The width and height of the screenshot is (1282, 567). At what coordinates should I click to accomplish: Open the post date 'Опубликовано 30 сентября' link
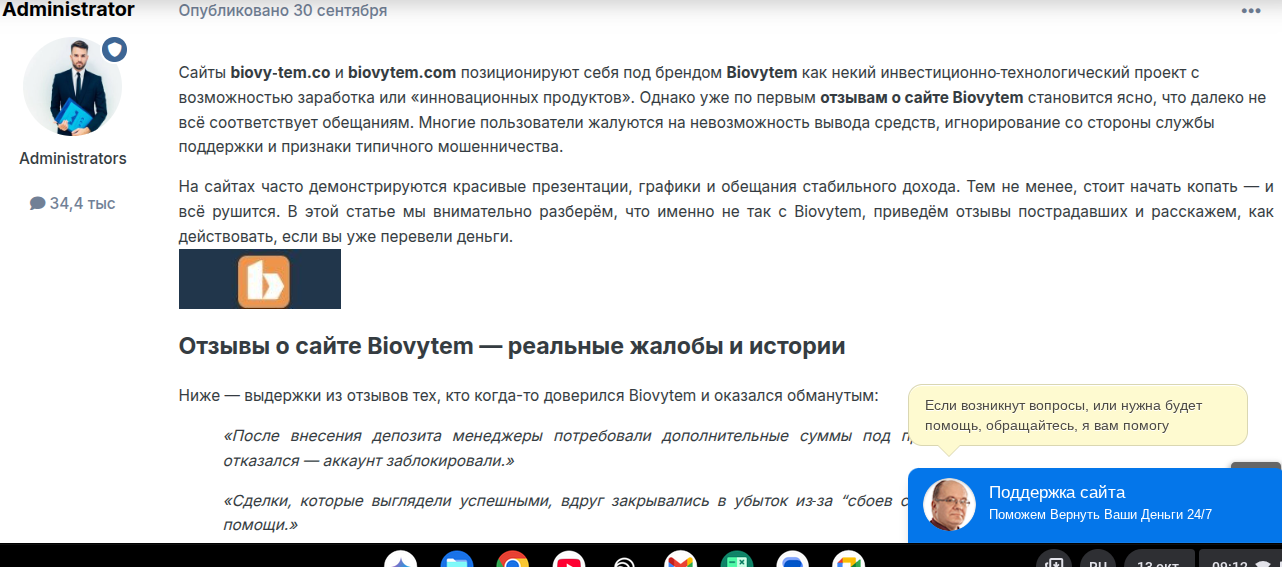tap(283, 11)
